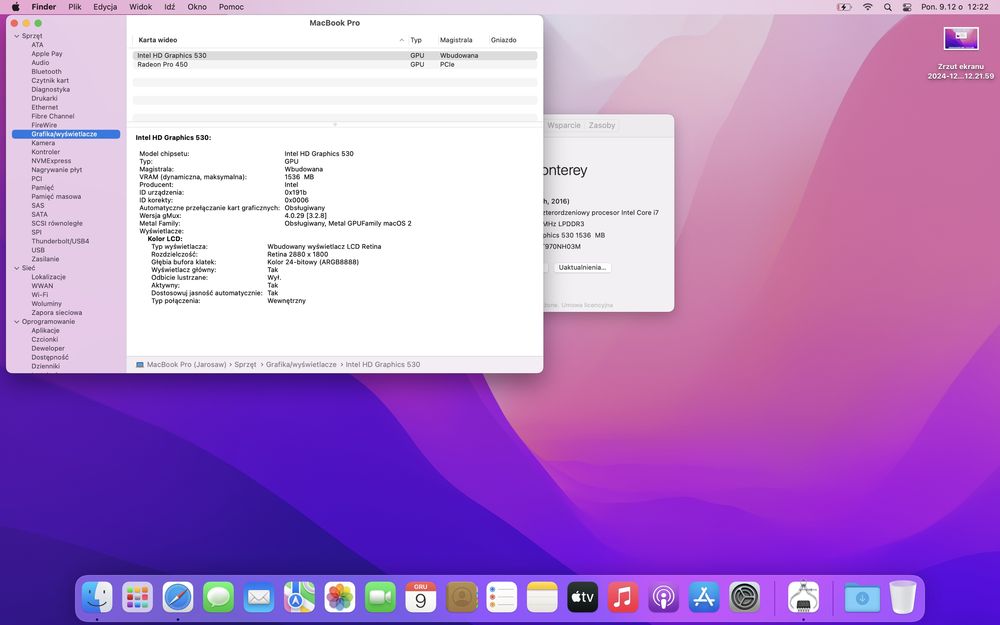This screenshot has height=625, width=1000.
Task: Select Wi-Fi under Sieć in sidebar
Action: point(40,295)
